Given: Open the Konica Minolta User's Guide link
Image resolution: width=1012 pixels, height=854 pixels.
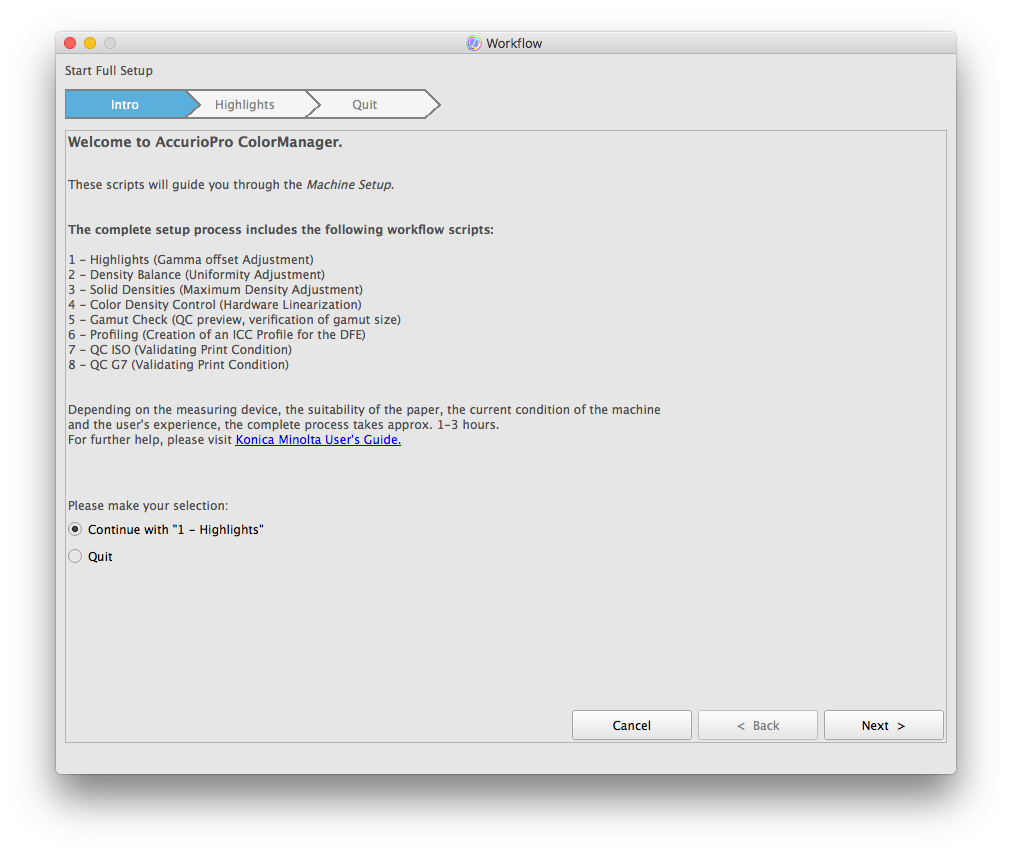Looking at the screenshot, I should pyautogui.click(x=318, y=440).
